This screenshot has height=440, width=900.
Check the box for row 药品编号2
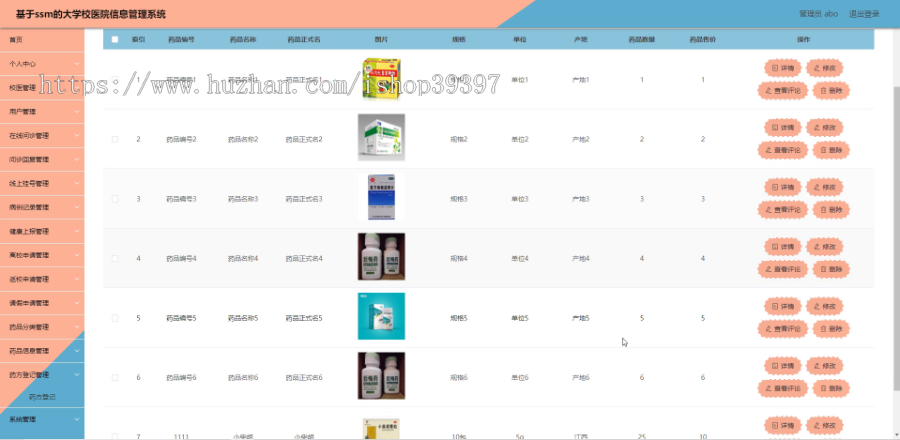tap(115, 139)
